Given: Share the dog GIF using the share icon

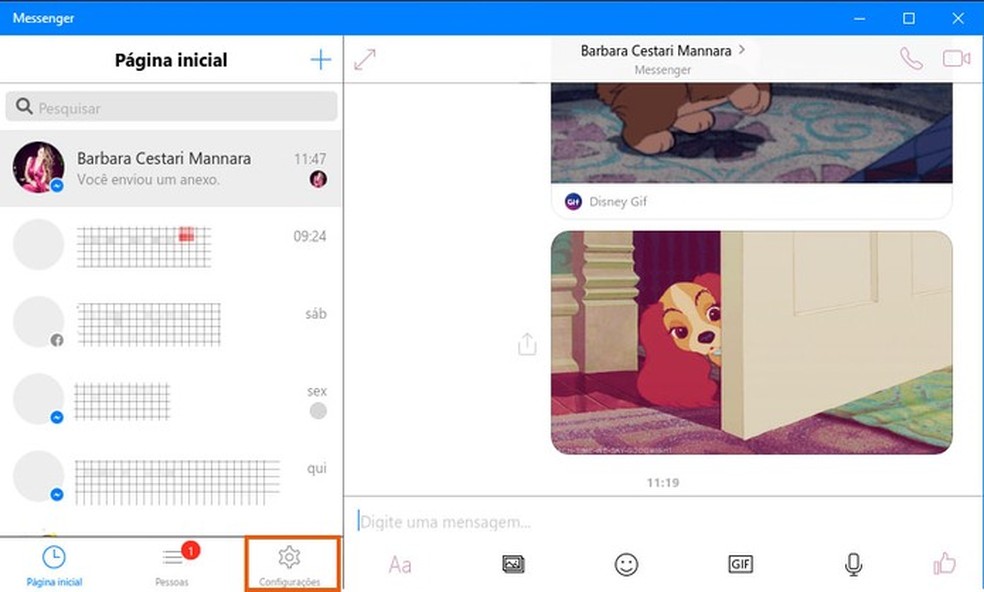Looking at the screenshot, I should coord(527,343).
